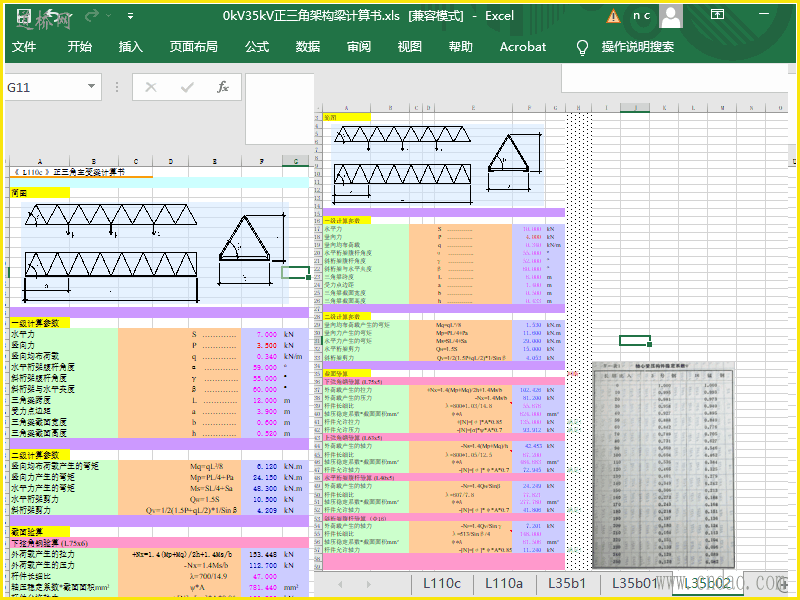This screenshot has height=600, width=800.
Task: Click value 3.500 for 竖向力
Action: (x=267, y=345)
